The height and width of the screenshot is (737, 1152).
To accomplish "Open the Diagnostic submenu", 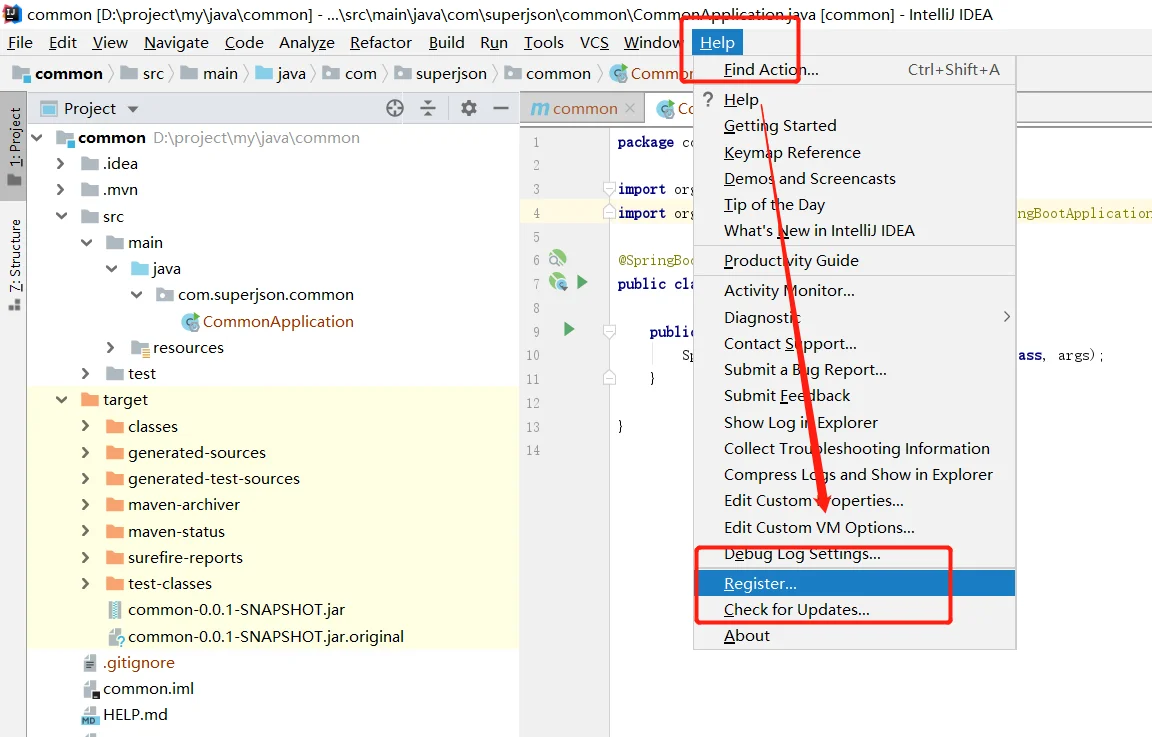I will coord(855,317).
